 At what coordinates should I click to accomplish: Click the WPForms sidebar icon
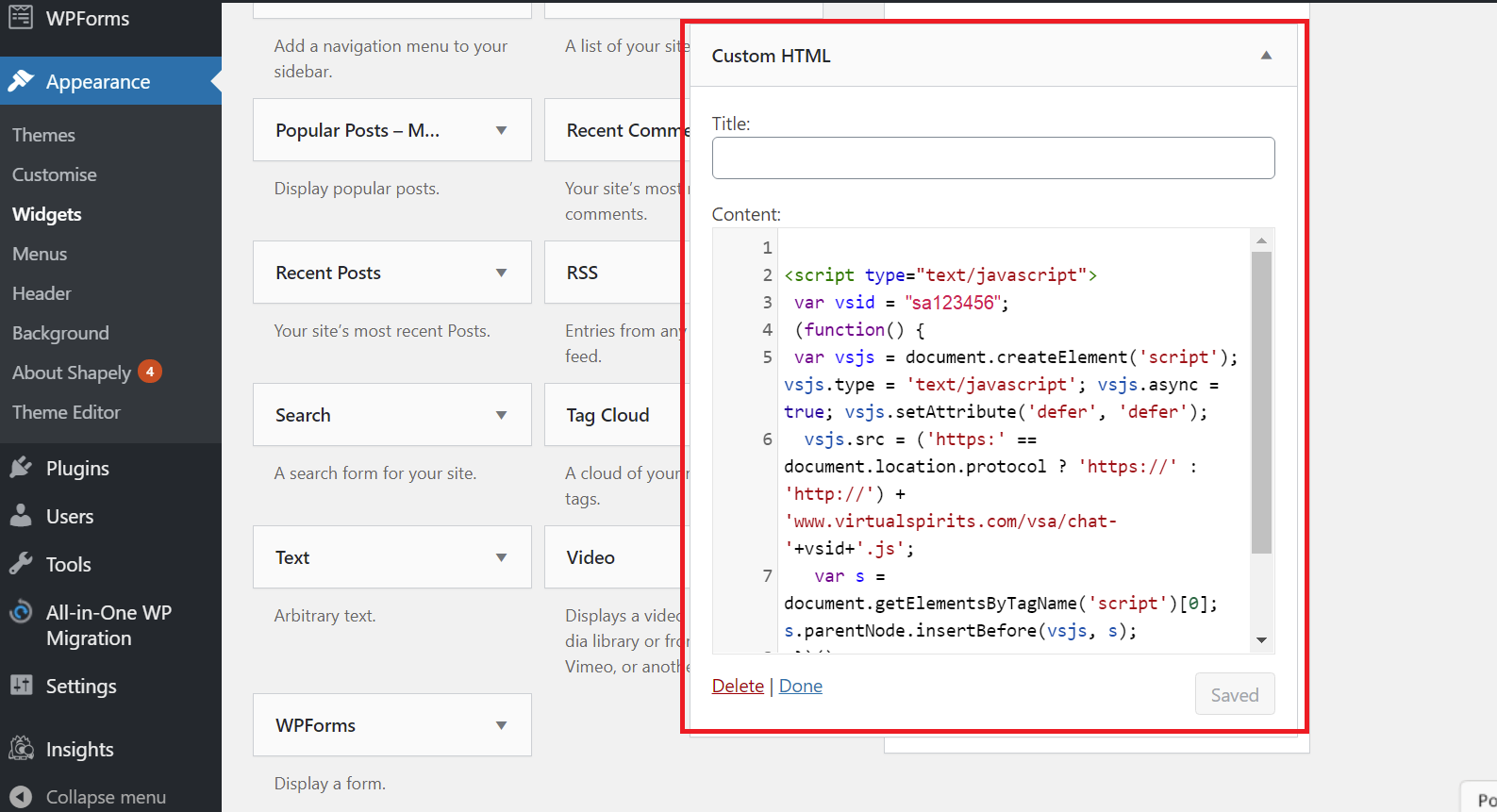(21, 17)
